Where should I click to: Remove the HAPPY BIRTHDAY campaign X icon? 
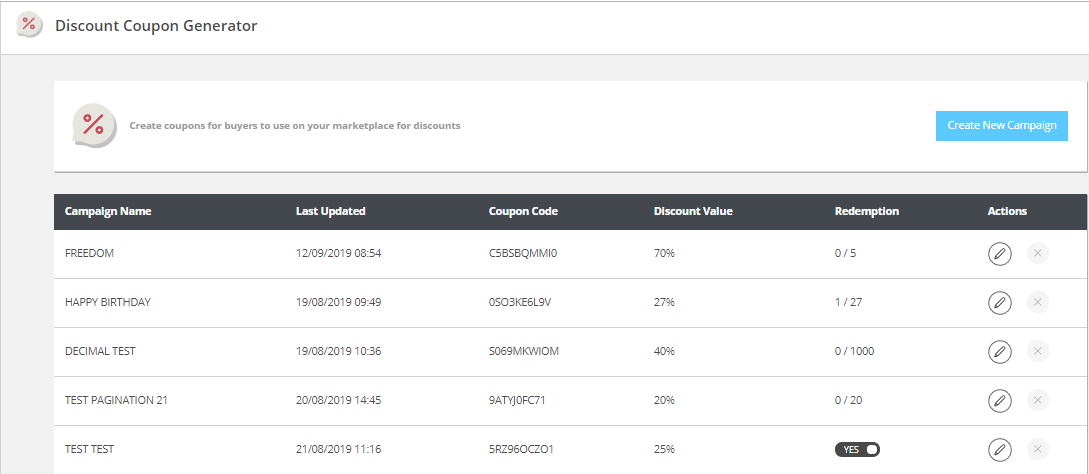[x=1038, y=302]
